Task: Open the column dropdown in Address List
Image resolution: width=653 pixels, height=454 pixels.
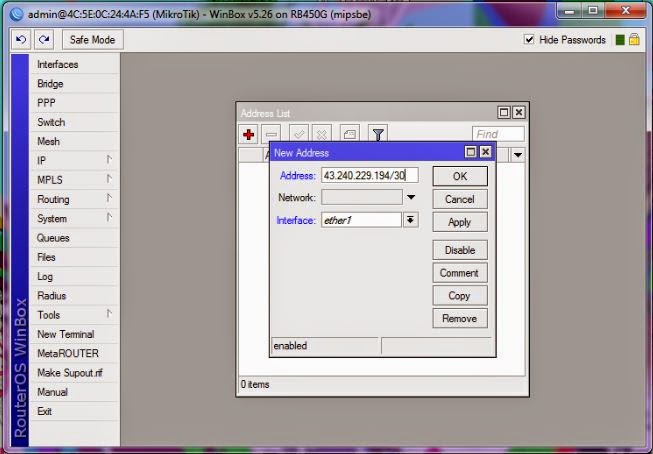Action: point(518,155)
